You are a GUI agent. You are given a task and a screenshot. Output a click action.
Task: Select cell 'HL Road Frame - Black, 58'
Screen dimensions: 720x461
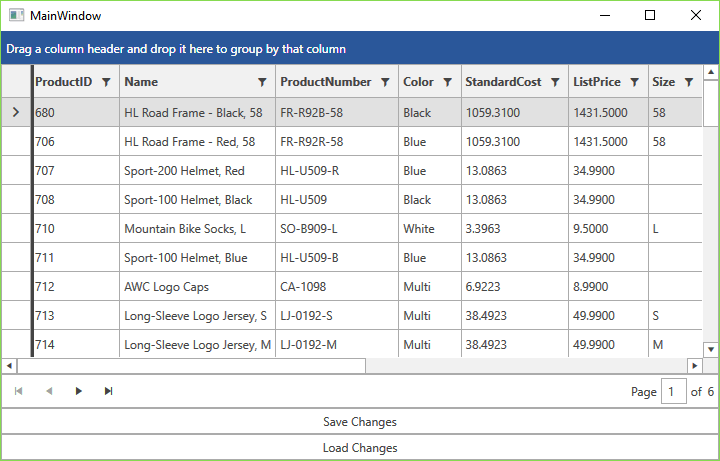pos(197,112)
